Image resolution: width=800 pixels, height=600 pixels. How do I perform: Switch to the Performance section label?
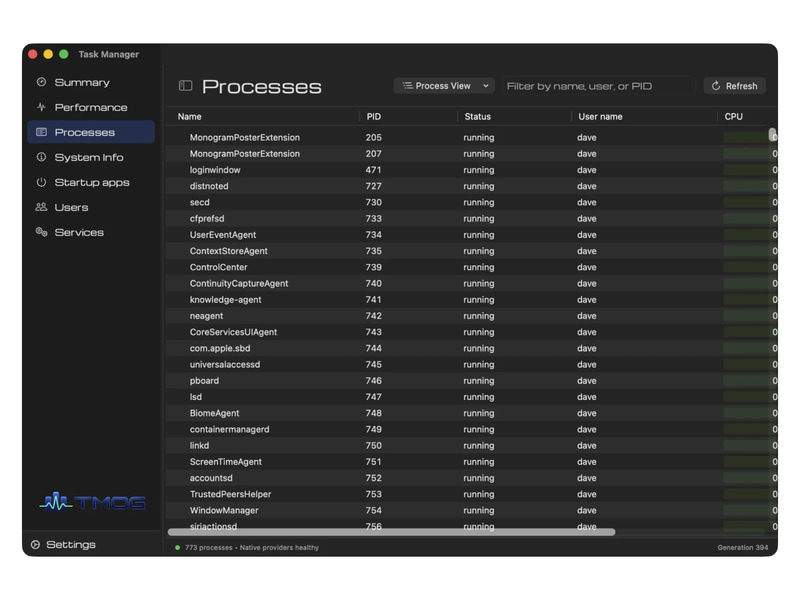click(x=91, y=107)
